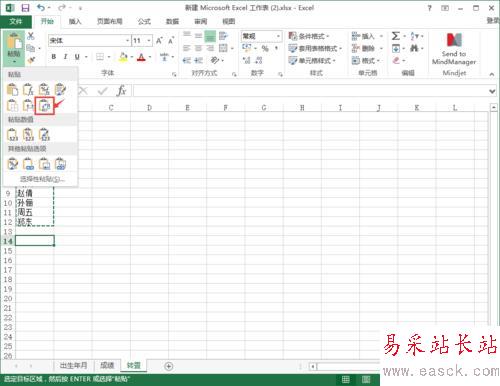Choose the Paste Formulas (fx) option icon
Screen dimensions: 500x386
pyautogui.click(x=28, y=90)
